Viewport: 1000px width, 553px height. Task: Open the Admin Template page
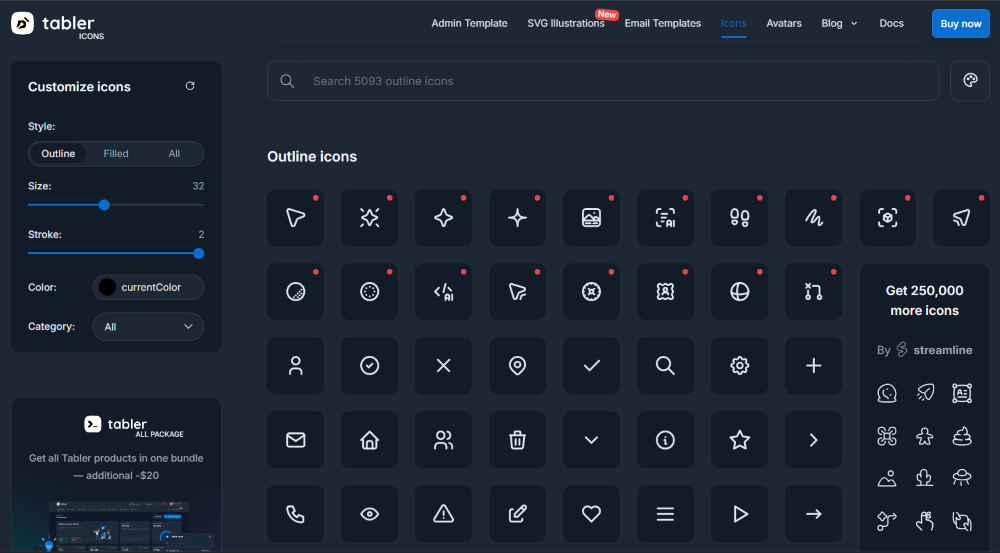tap(469, 24)
